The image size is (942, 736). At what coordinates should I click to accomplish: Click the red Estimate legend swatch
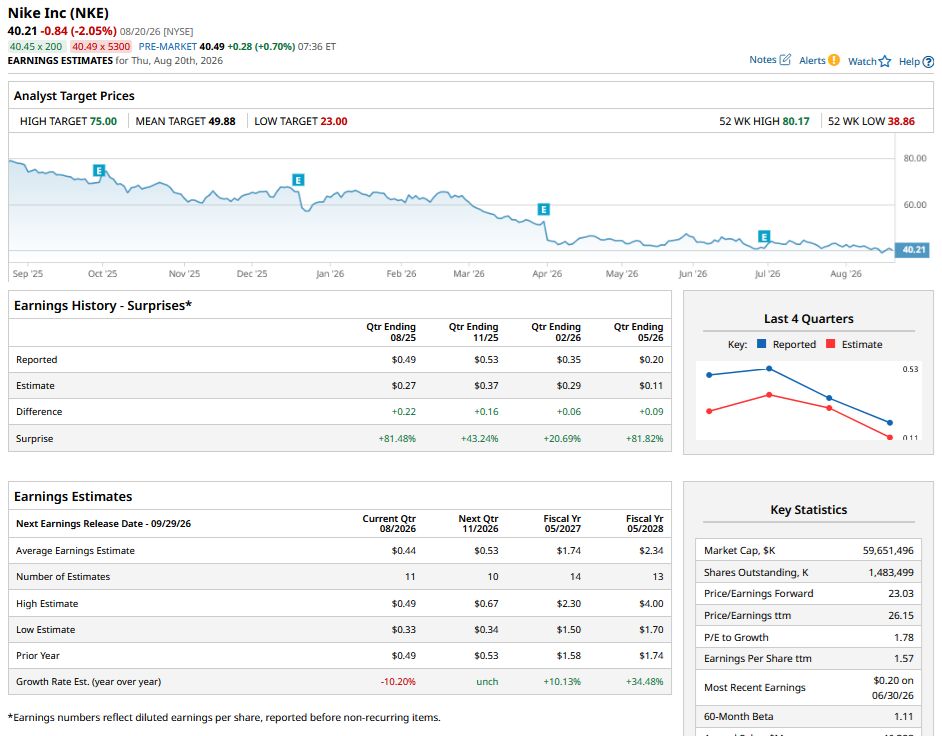[x=831, y=344]
